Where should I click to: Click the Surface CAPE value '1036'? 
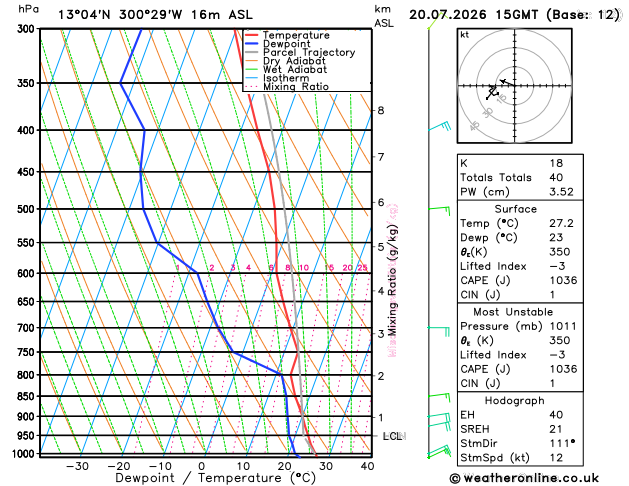[x=564, y=280]
